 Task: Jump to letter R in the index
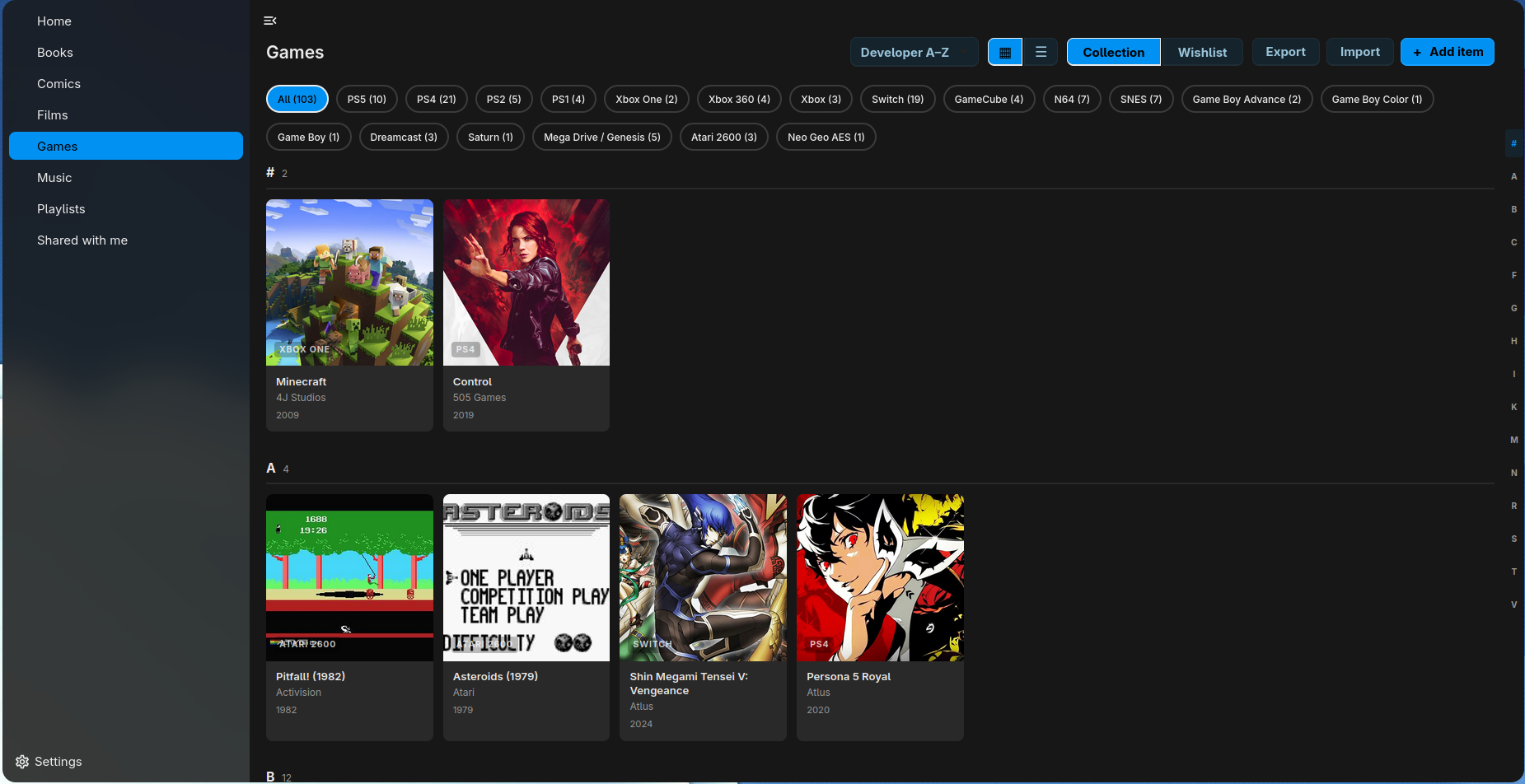[x=1513, y=506]
